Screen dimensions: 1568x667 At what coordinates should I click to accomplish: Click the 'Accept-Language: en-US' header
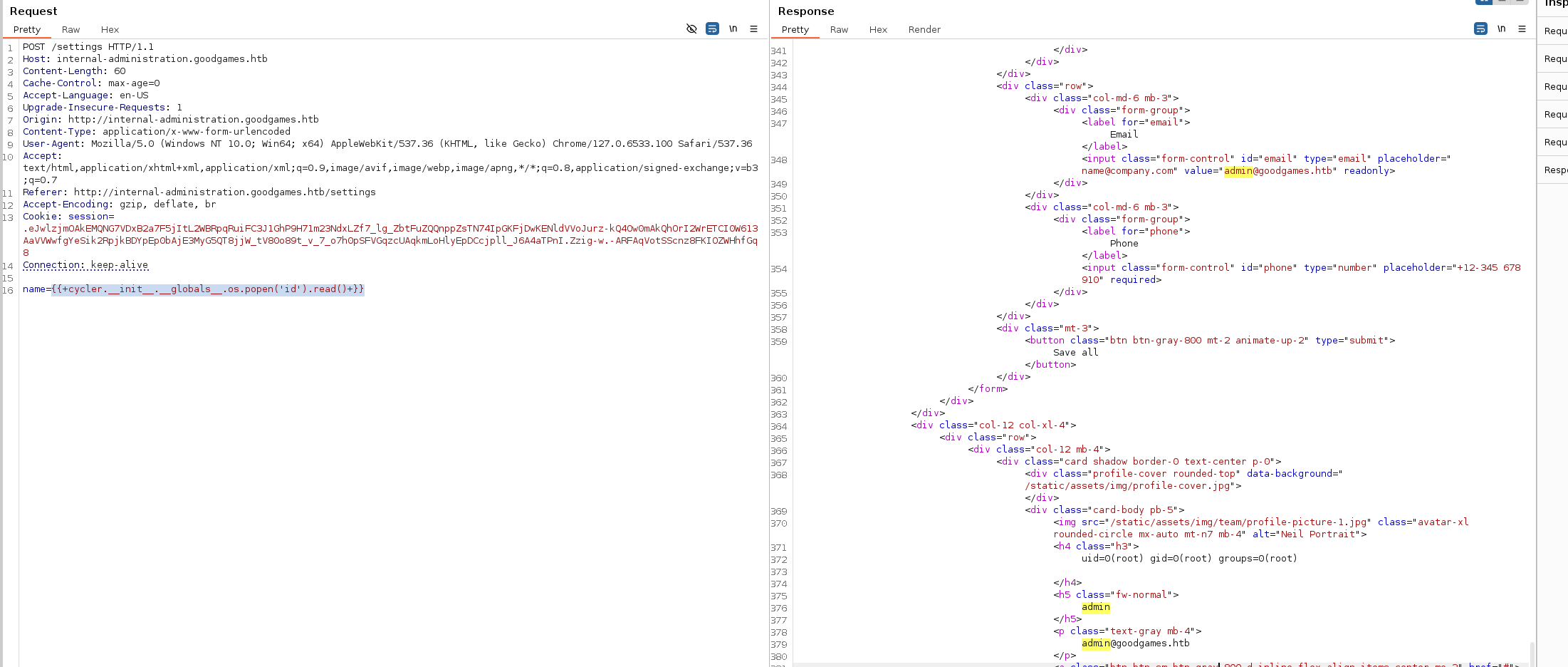(x=85, y=95)
